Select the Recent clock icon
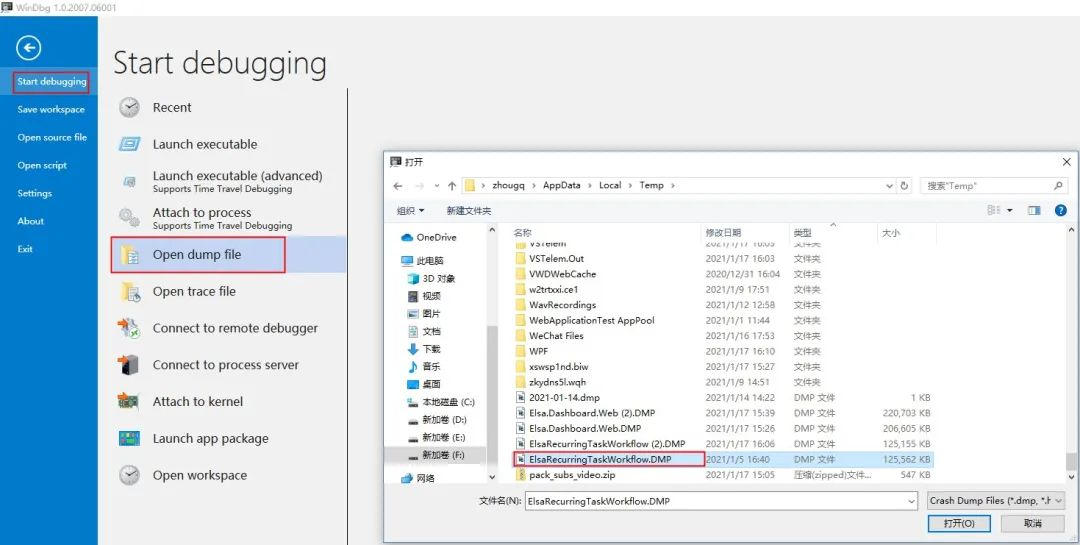Image resolution: width=1080 pixels, height=545 pixels. [x=129, y=107]
